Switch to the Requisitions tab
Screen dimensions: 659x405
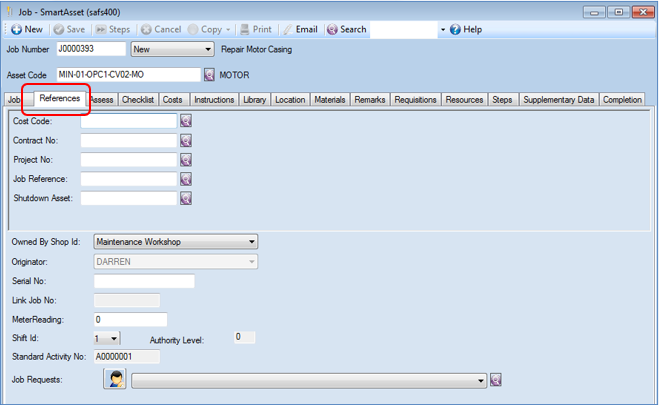pos(415,100)
